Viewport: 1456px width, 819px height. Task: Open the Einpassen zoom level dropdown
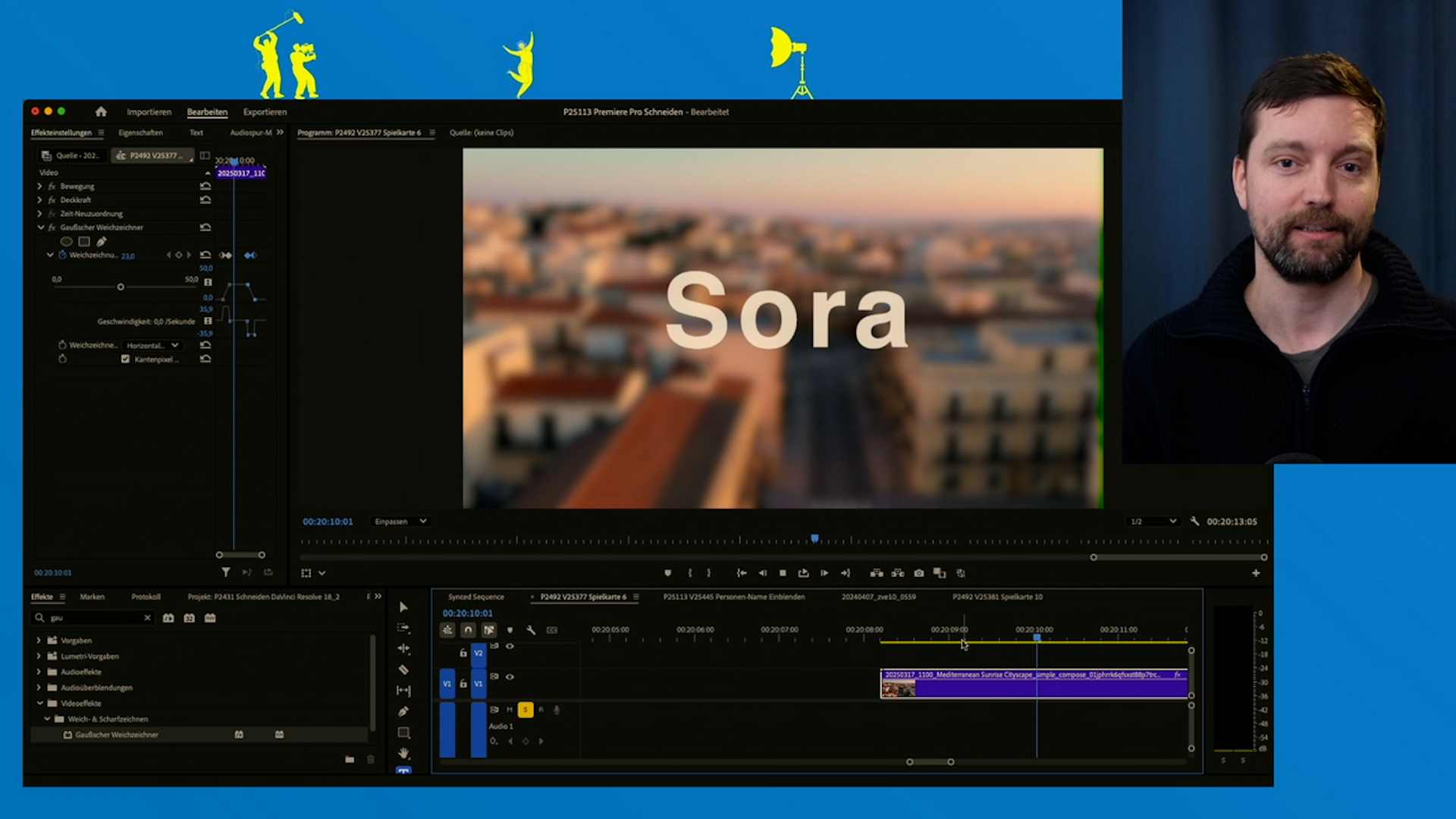pos(400,522)
